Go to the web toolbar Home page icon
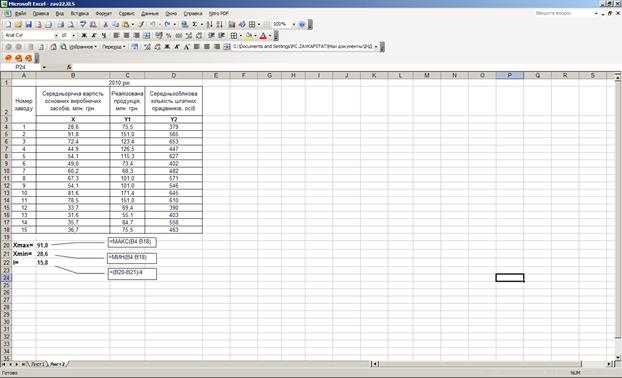 (53, 47)
